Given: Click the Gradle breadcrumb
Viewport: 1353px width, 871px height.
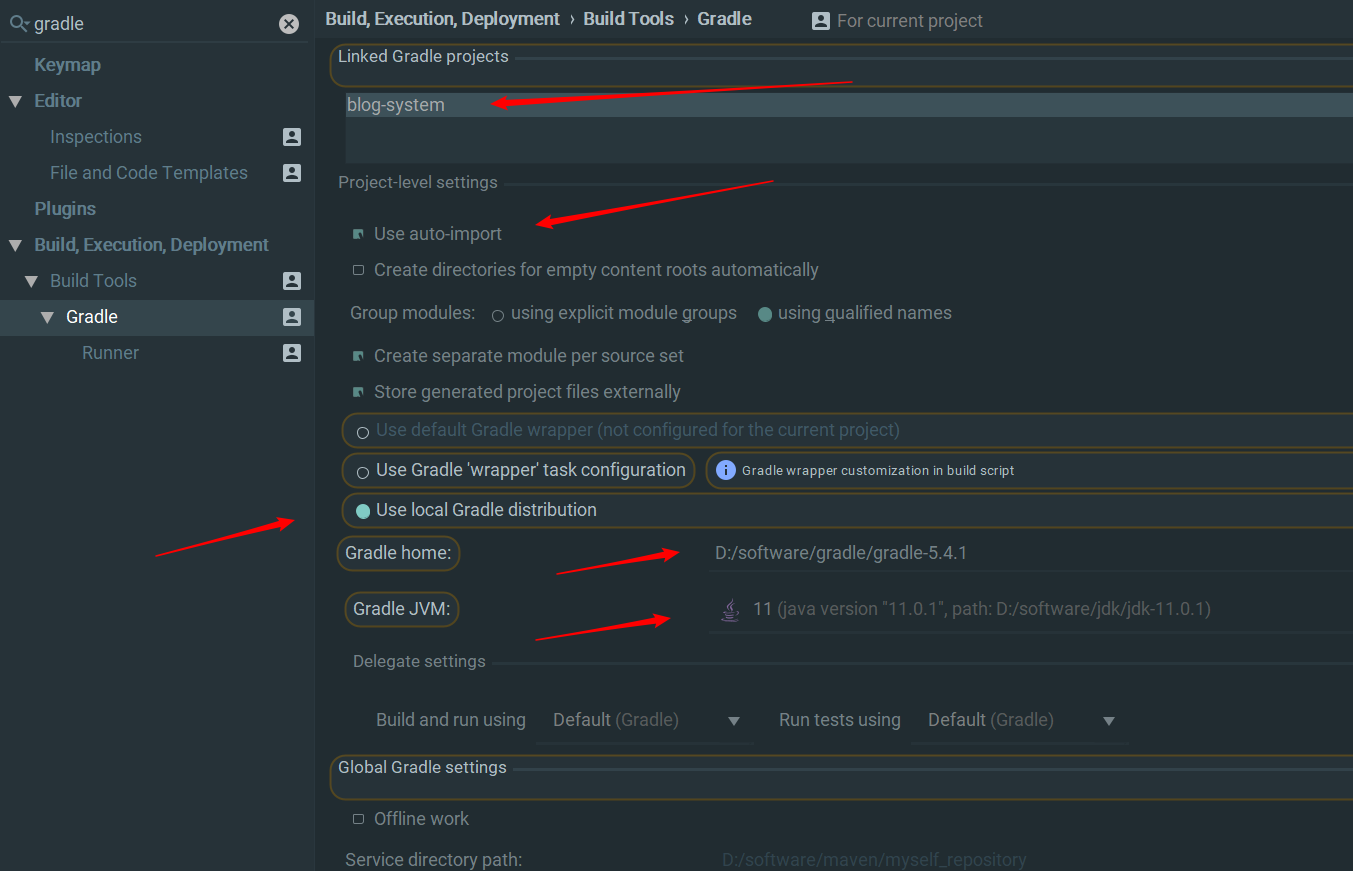Looking at the screenshot, I should click(725, 19).
